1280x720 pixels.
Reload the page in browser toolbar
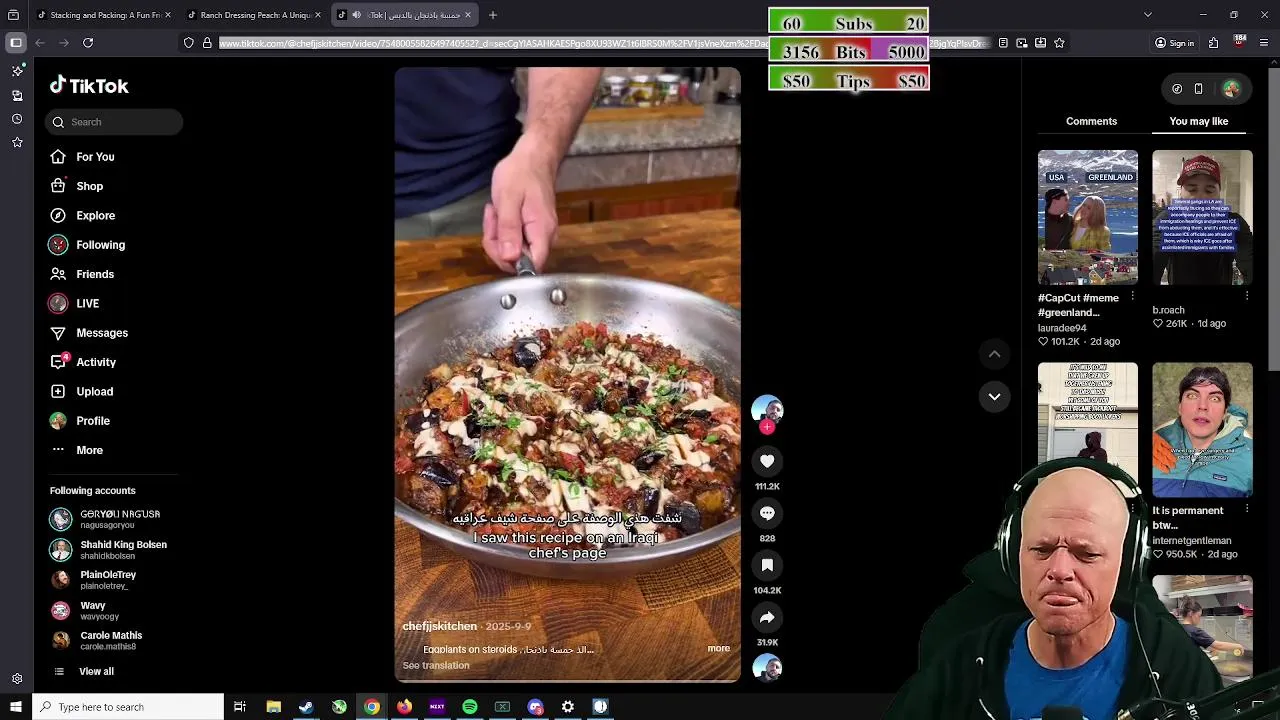pyautogui.click(x=88, y=43)
